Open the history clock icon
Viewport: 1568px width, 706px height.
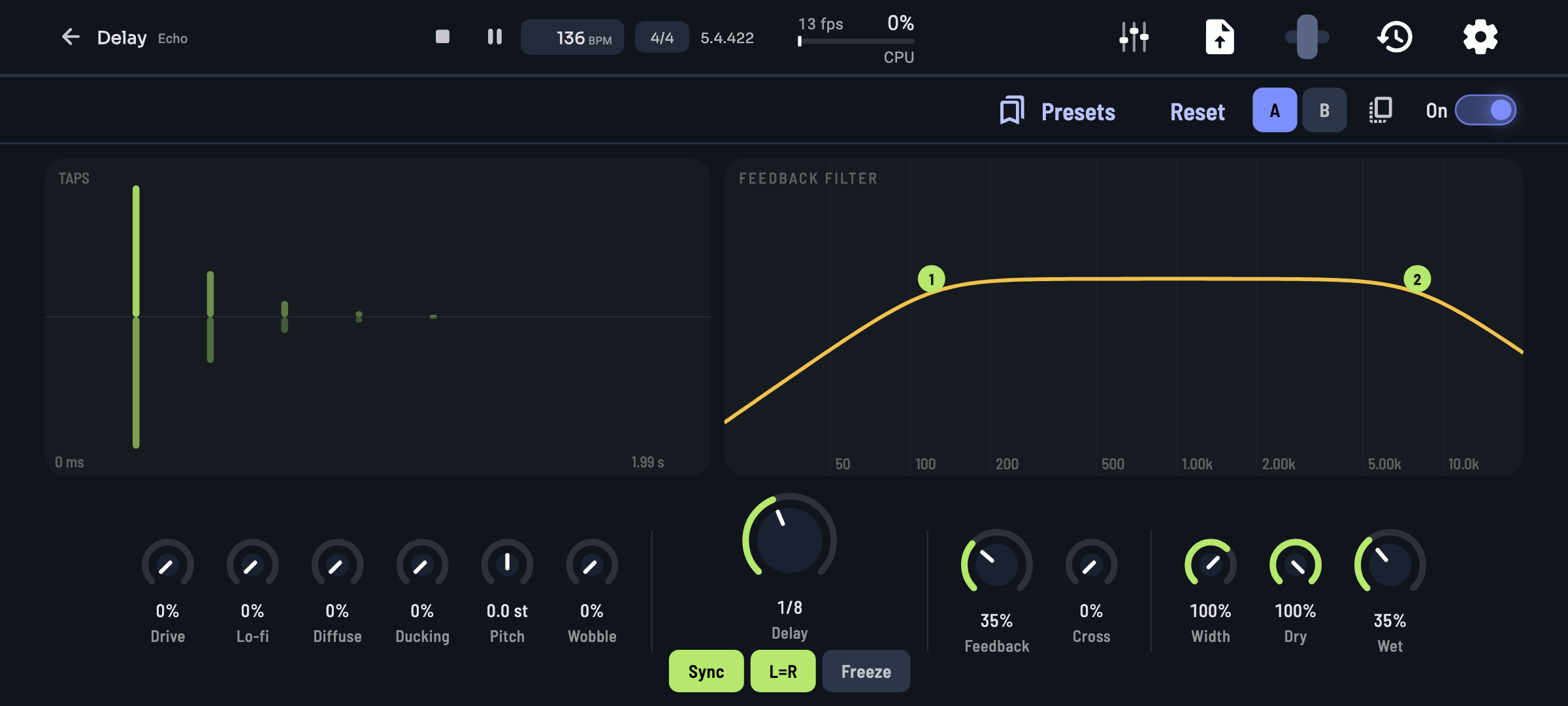point(1395,37)
